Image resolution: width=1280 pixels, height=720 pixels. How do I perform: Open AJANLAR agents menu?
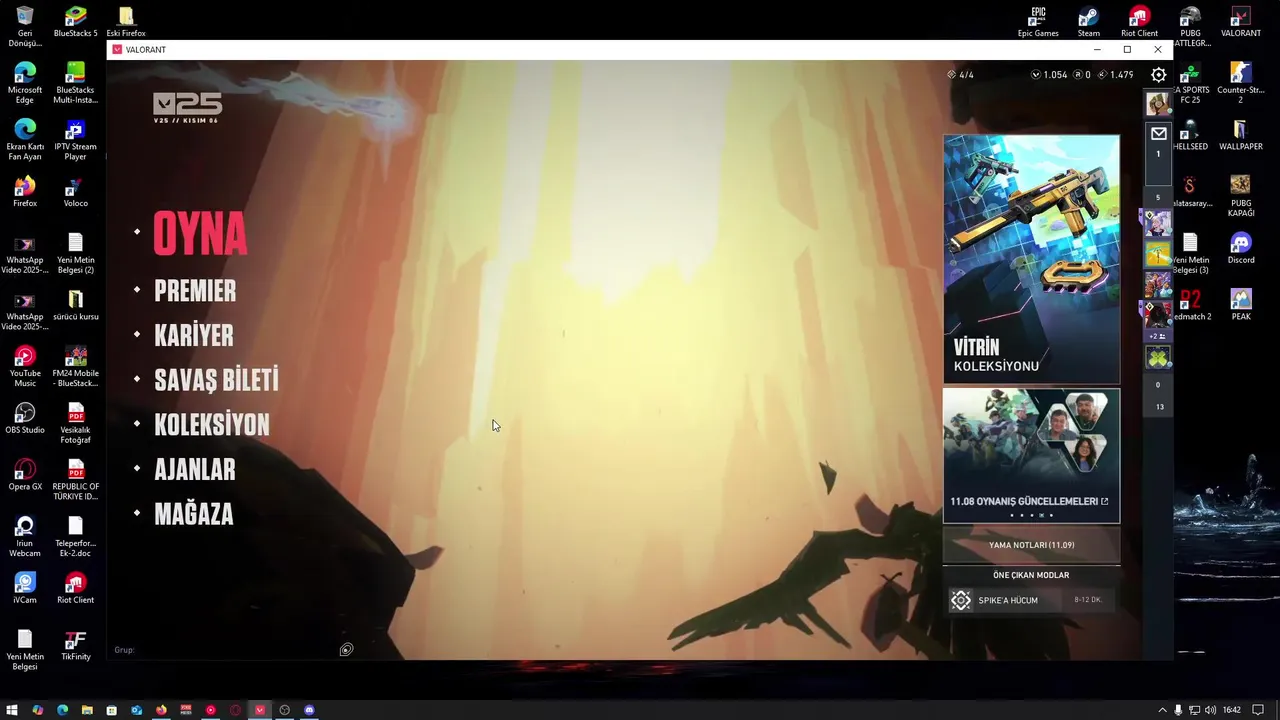point(195,470)
